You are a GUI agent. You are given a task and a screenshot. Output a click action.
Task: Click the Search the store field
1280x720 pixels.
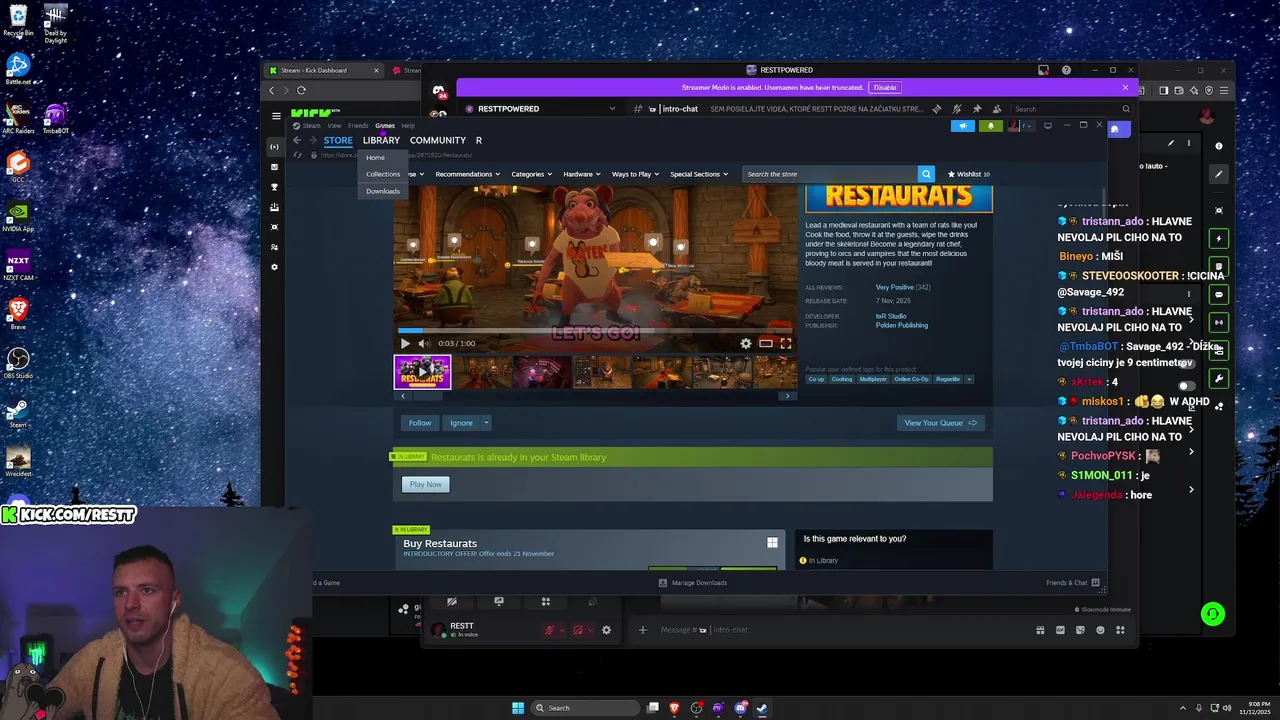(830, 174)
